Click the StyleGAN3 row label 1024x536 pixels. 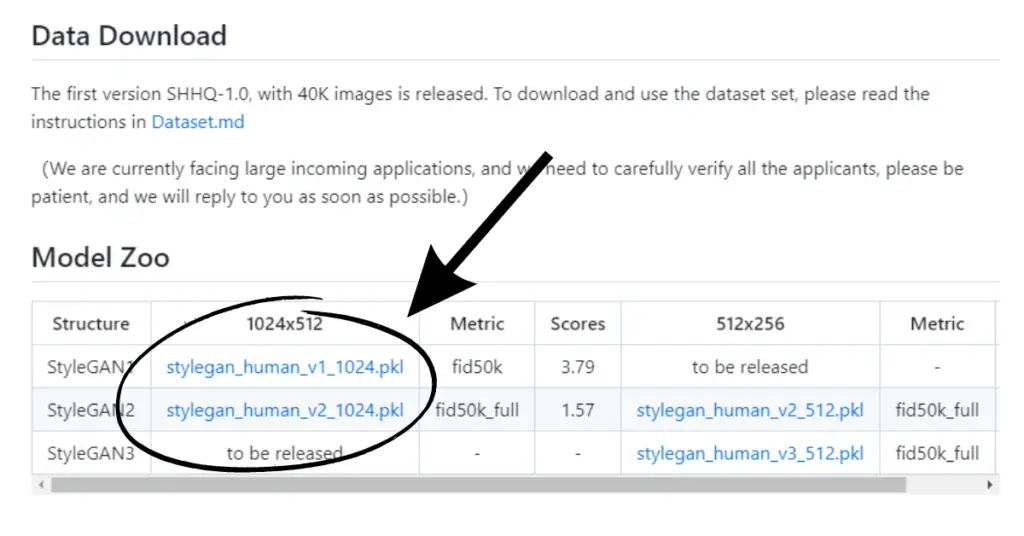click(90, 453)
